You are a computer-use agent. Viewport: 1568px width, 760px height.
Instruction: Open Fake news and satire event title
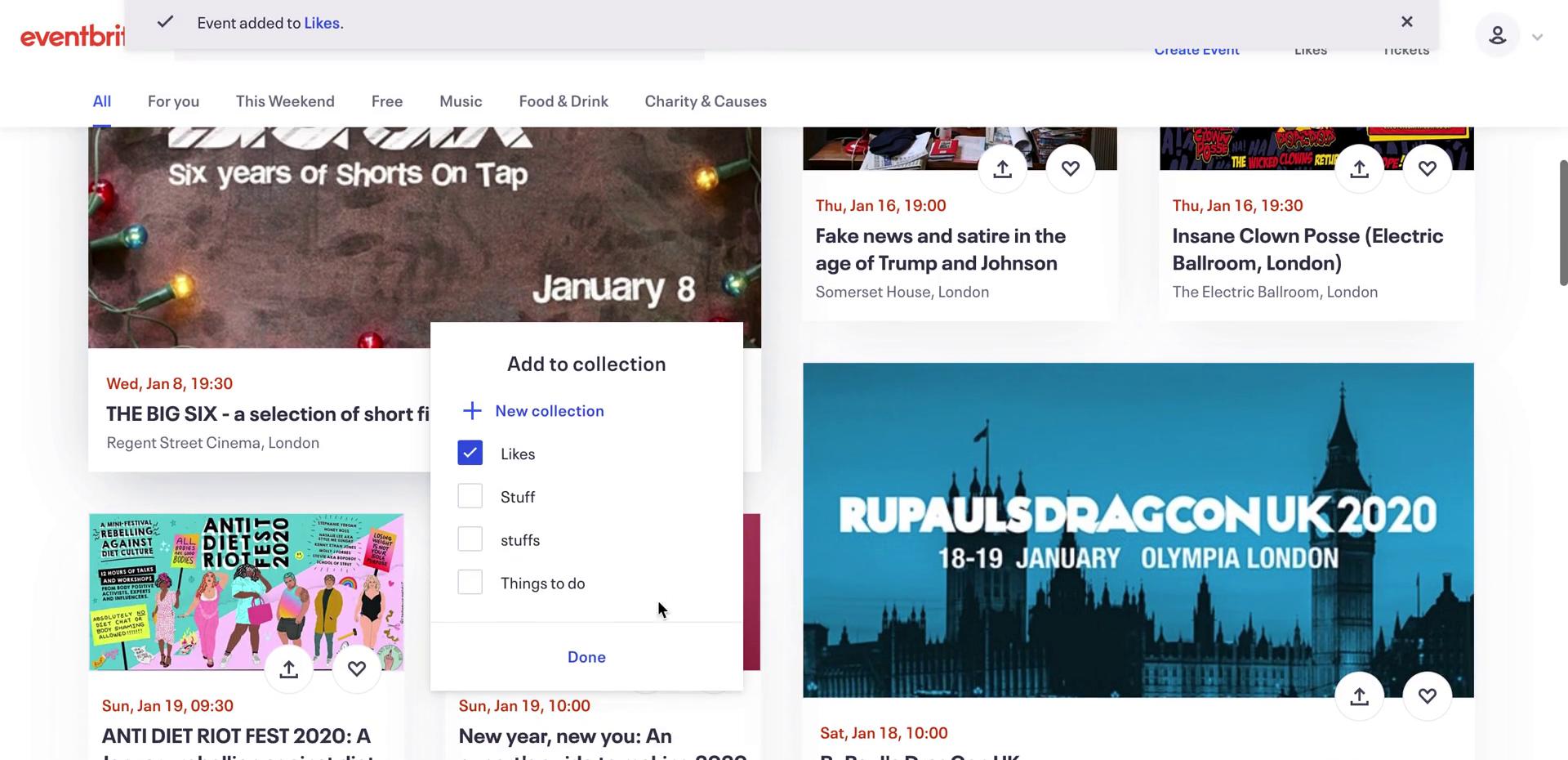click(x=941, y=249)
